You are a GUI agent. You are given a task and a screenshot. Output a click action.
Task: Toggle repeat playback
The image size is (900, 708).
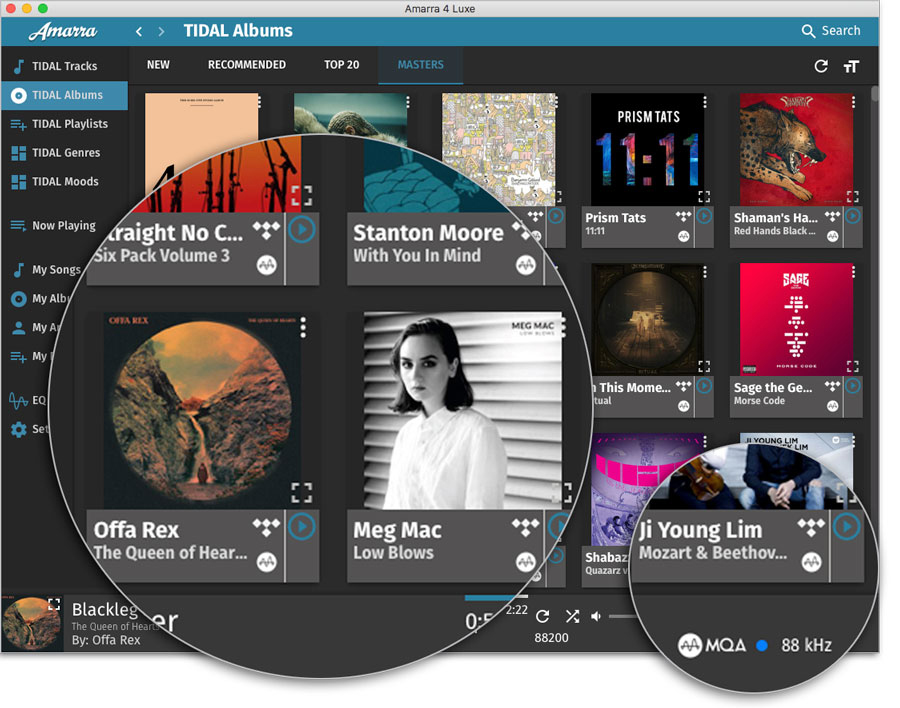[x=542, y=616]
